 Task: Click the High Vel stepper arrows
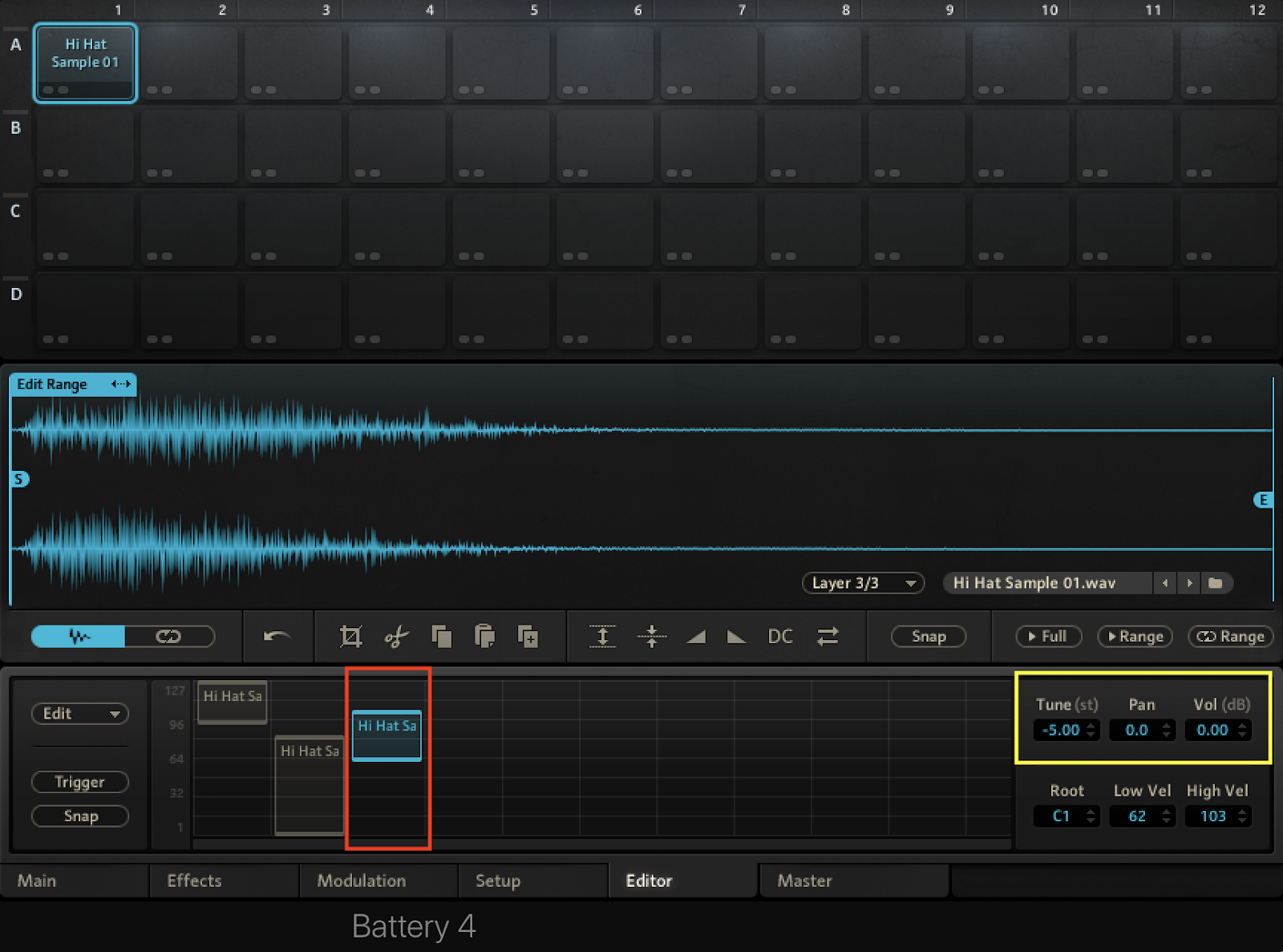coord(1243,816)
